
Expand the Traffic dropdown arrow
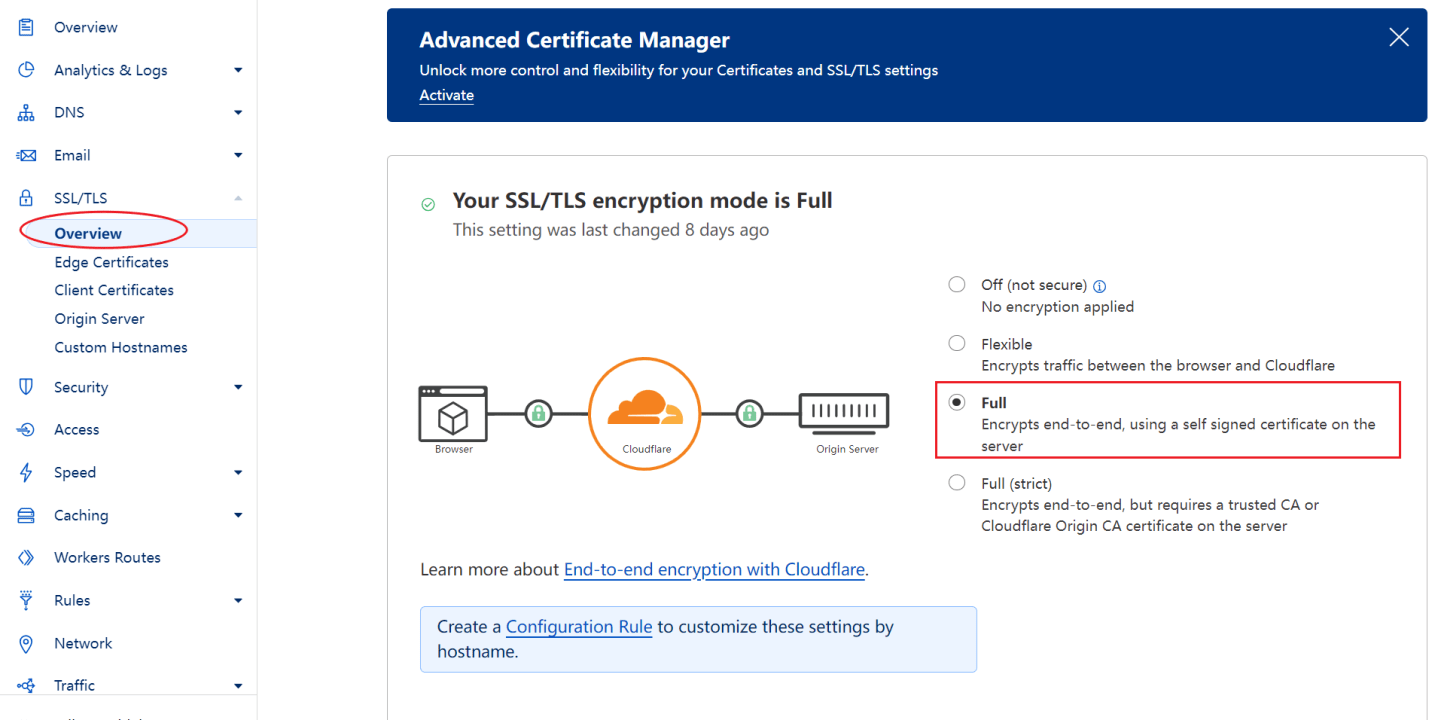coord(238,686)
